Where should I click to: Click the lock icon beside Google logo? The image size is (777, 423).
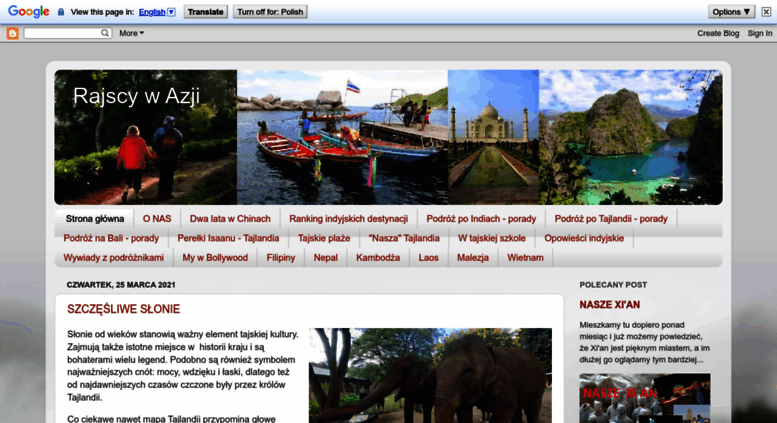coord(61,12)
